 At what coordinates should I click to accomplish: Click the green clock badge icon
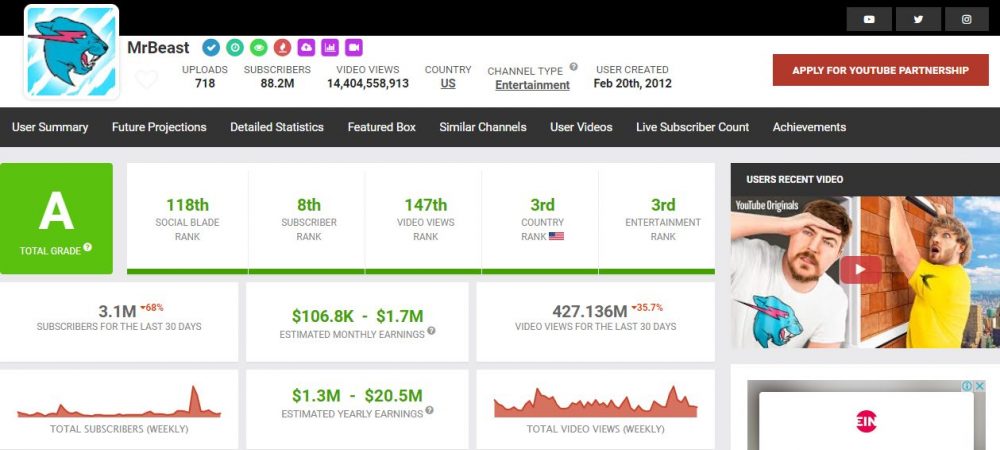[235, 47]
